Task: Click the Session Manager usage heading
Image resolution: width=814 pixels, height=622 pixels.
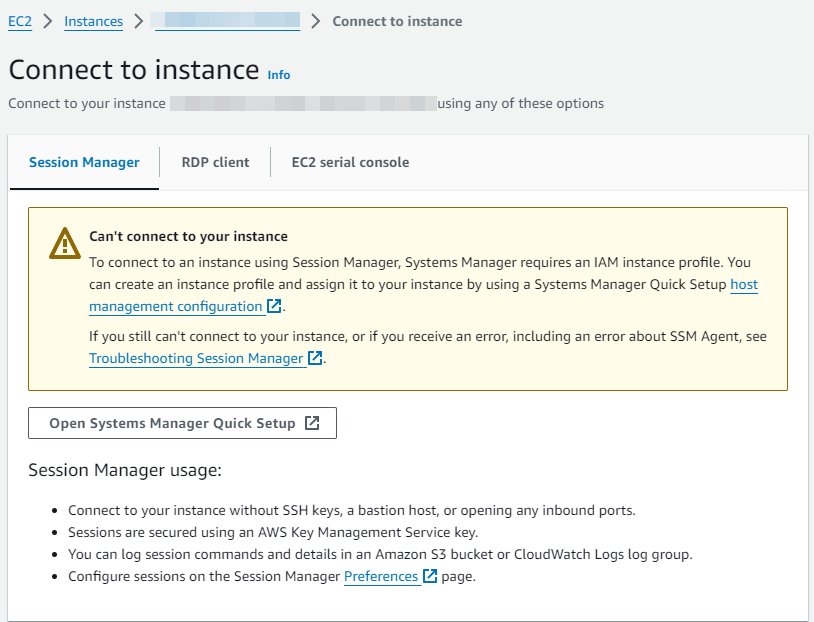Action: tap(124, 470)
